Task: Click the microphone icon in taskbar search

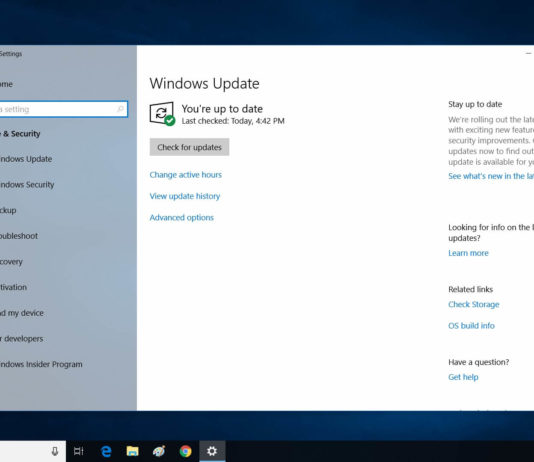Action: pyautogui.click(x=54, y=451)
